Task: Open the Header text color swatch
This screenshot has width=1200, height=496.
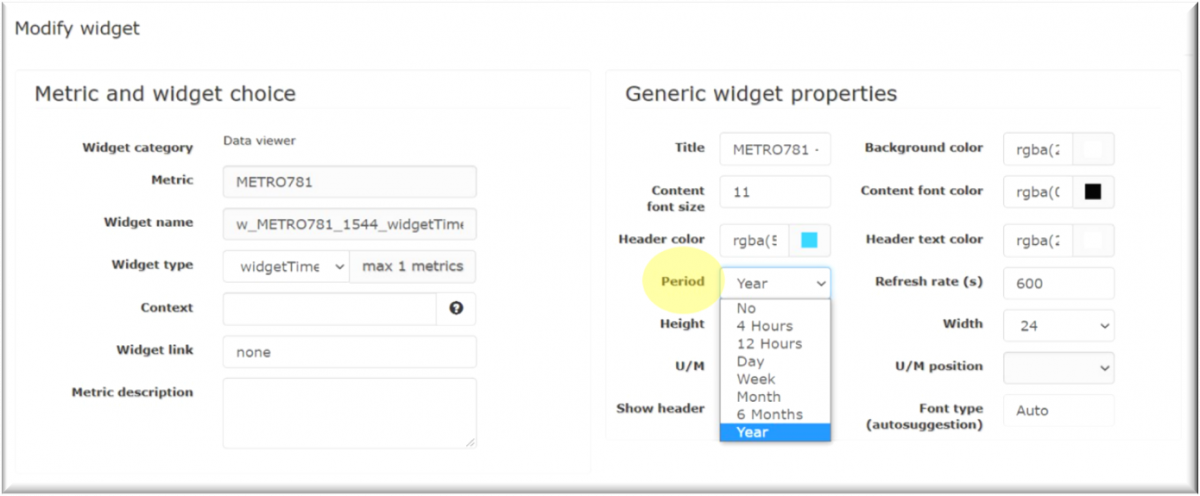Action: 1093,240
